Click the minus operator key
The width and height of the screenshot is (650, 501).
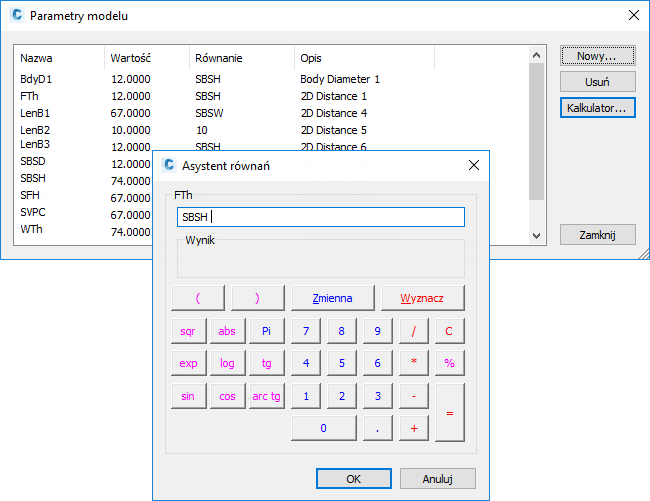413,396
